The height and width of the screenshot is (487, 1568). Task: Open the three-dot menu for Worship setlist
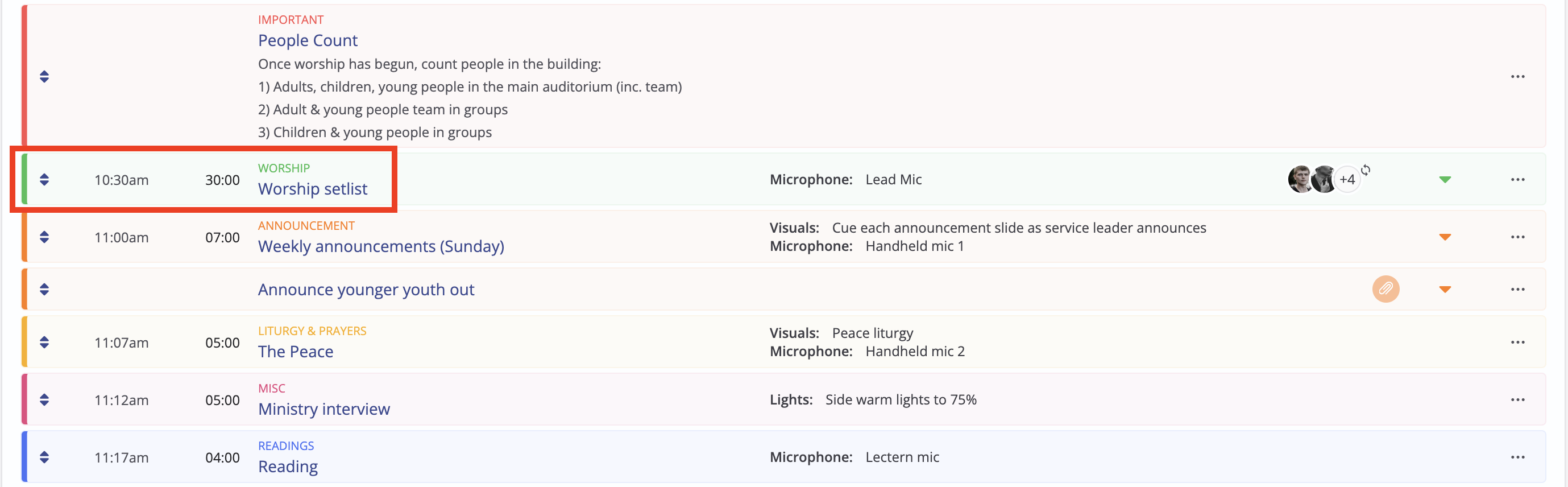[1517, 180]
